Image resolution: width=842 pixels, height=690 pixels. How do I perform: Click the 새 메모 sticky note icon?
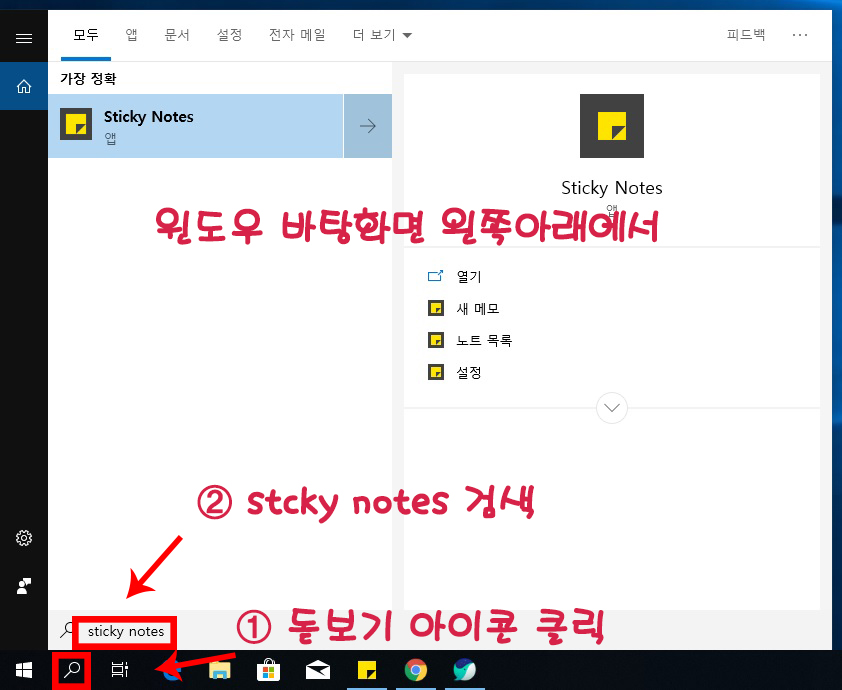click(435, 308)
